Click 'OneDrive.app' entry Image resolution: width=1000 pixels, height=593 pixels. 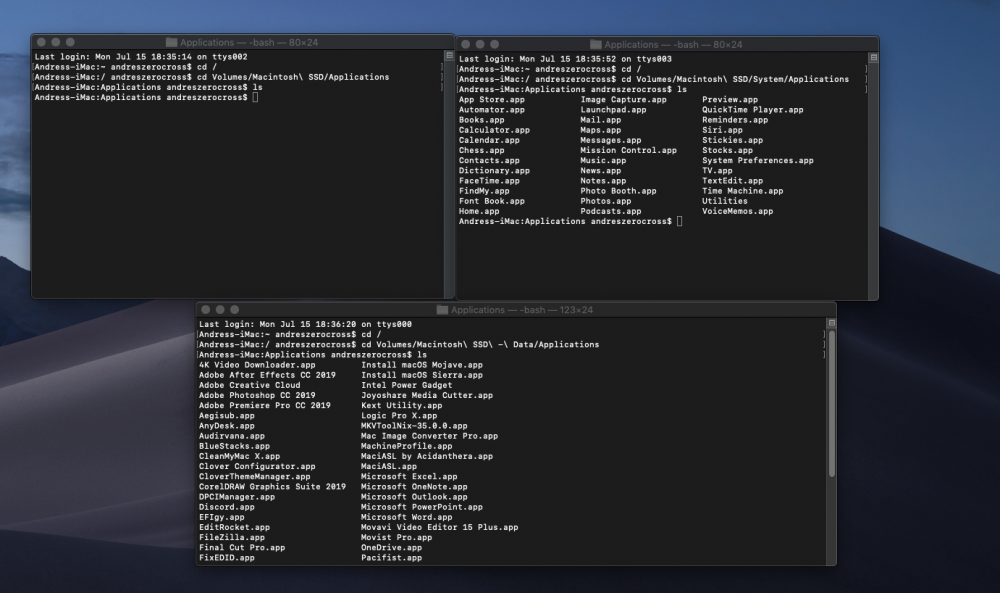(x=391, y=548)
